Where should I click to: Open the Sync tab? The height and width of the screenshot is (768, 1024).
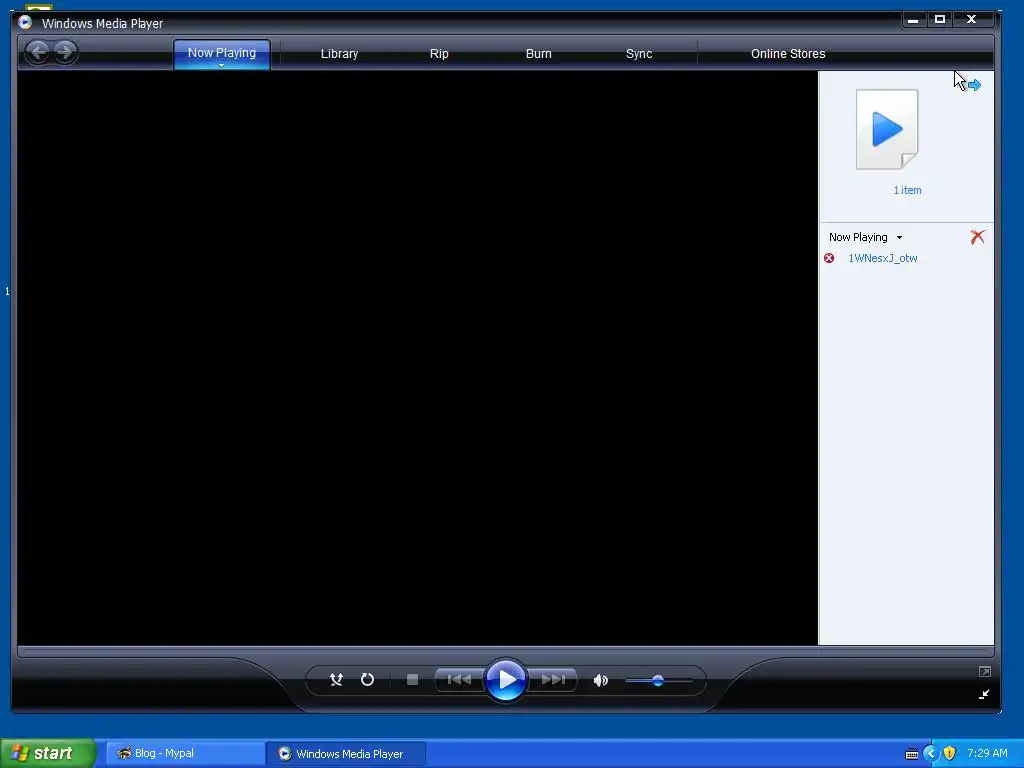click(639, 54)
